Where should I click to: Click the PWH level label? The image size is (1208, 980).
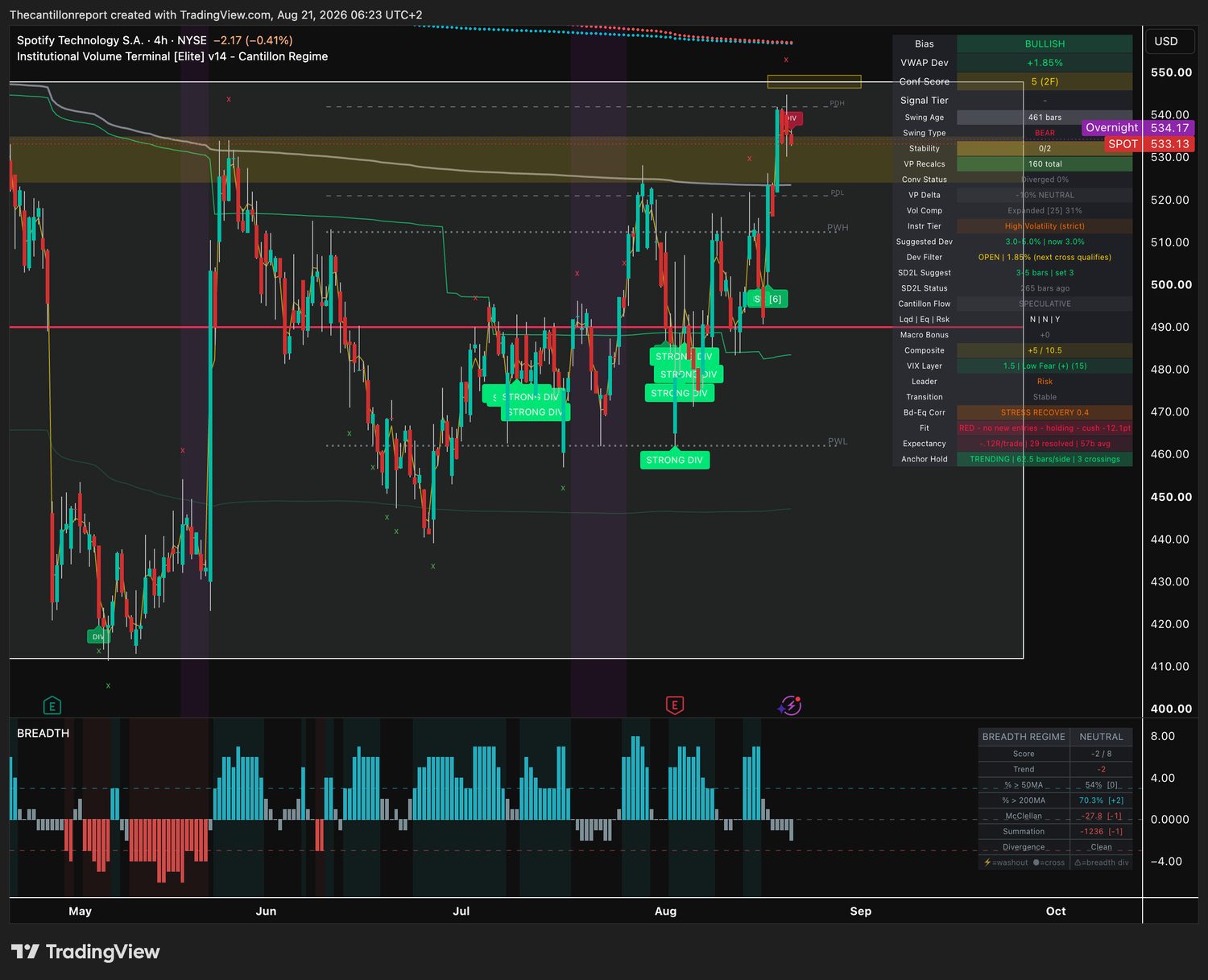(838, 228)
